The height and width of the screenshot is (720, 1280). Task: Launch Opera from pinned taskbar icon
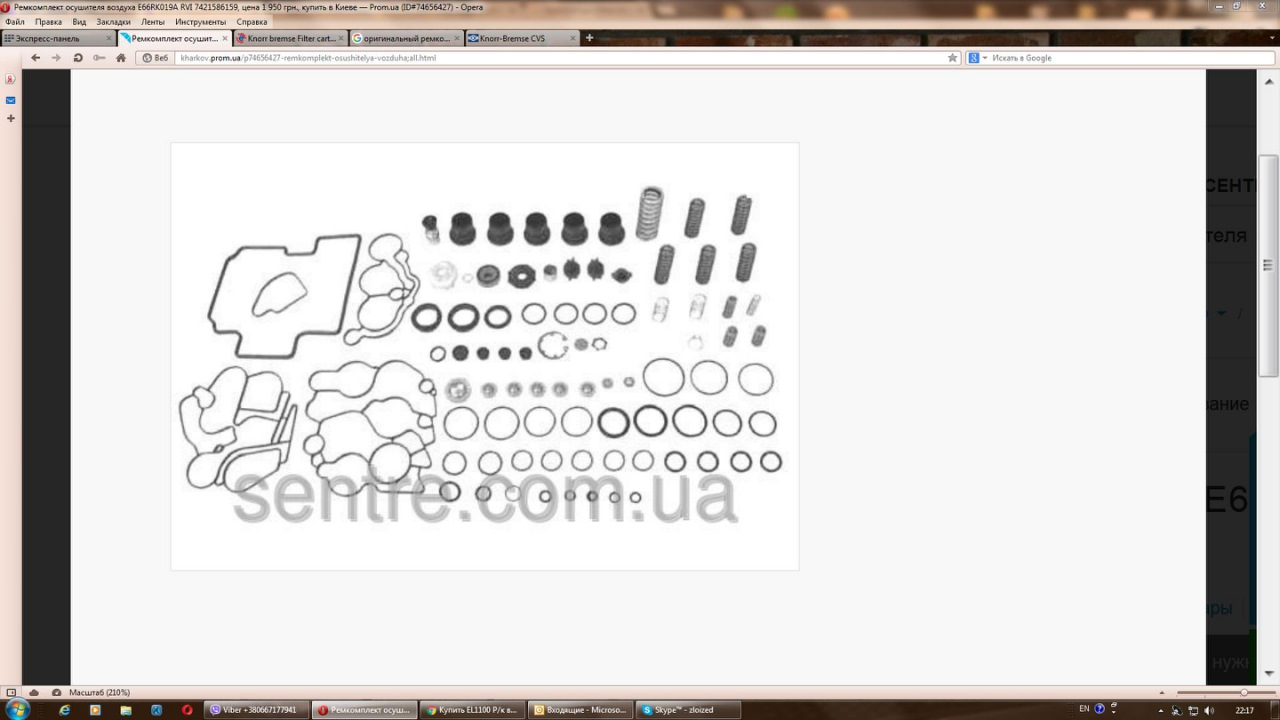click(x=187, y=710)
